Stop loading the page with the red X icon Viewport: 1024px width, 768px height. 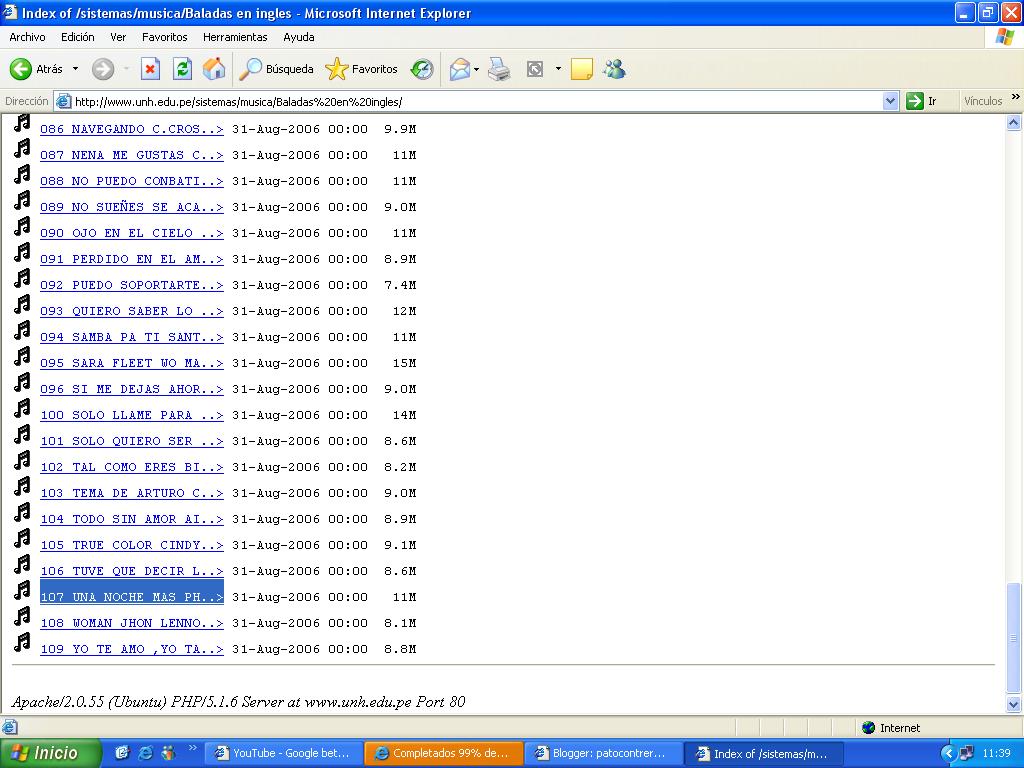pos(150,69)
